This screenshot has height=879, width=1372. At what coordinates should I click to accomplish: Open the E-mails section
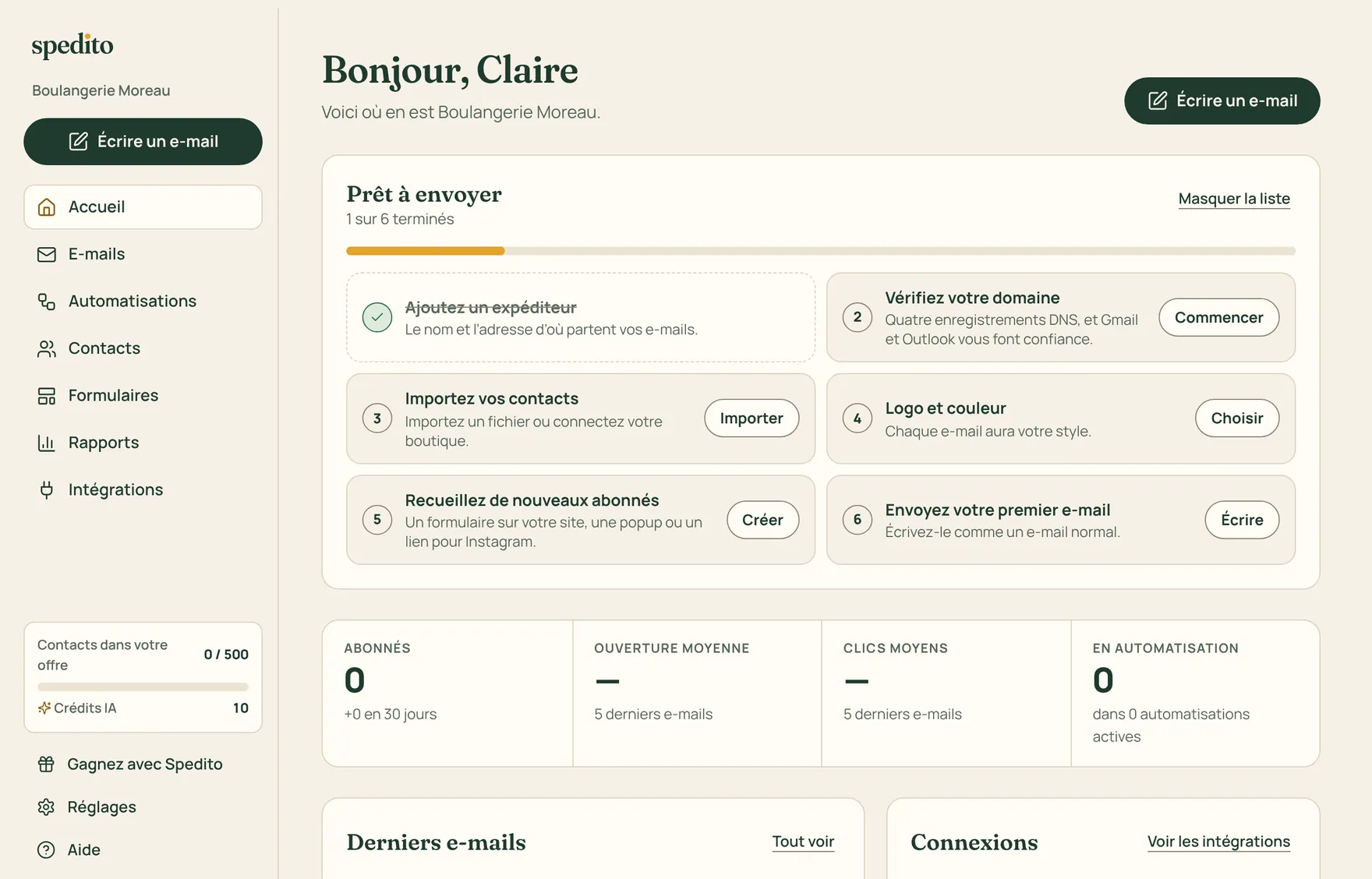tap(143, 254)
